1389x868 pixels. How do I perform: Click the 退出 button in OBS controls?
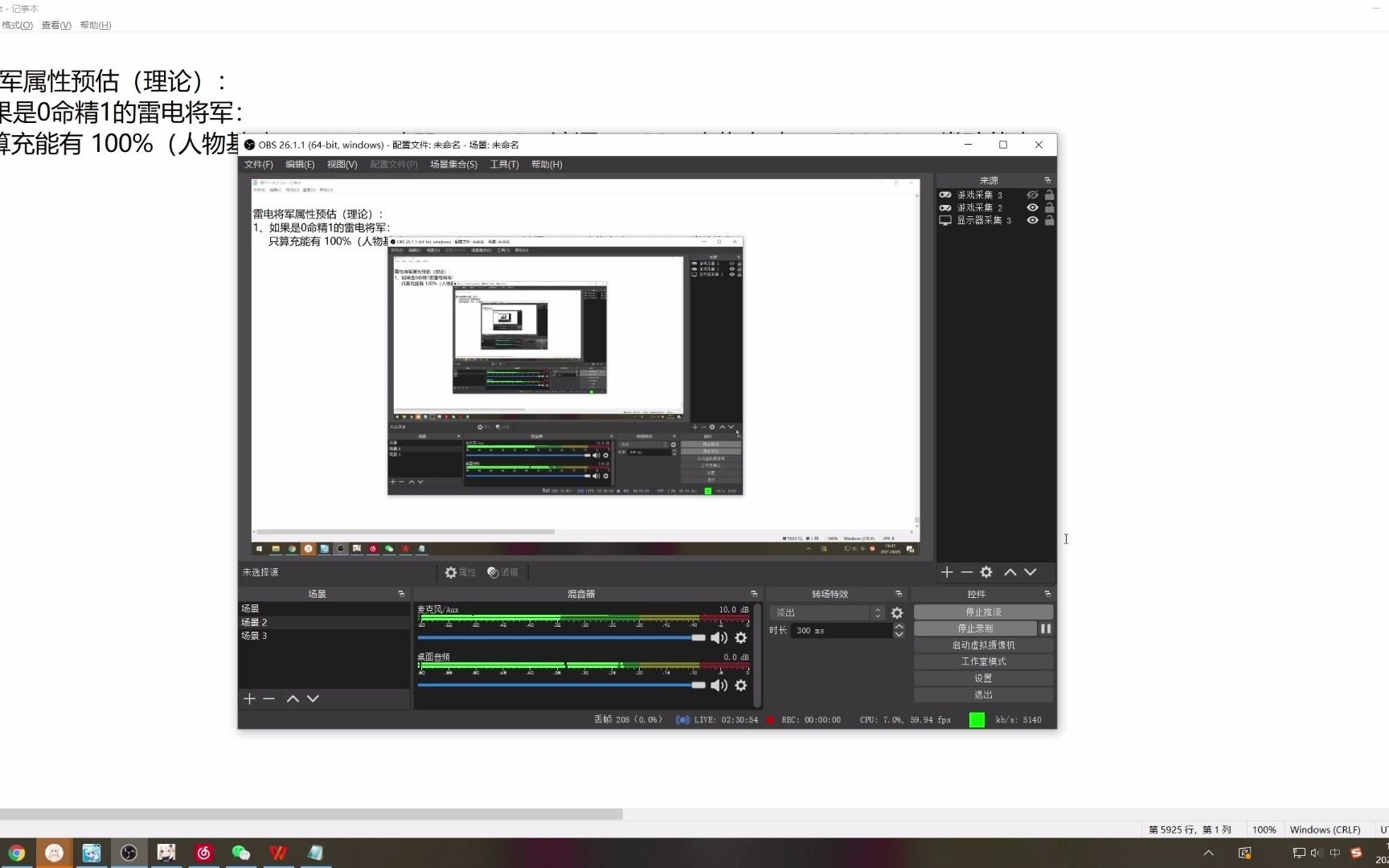coord(983,694)
